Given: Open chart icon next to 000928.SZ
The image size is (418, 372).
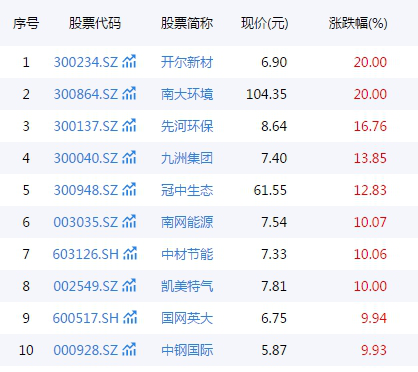Looking at the screenshot, I should coord(129,350).
